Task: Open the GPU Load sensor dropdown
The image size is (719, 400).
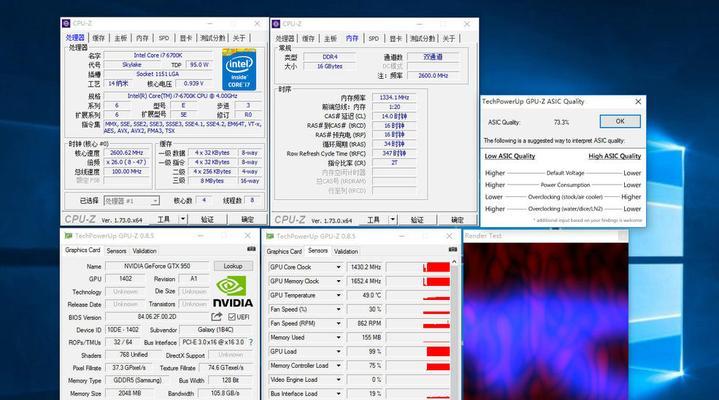Action: pos(338,352)
